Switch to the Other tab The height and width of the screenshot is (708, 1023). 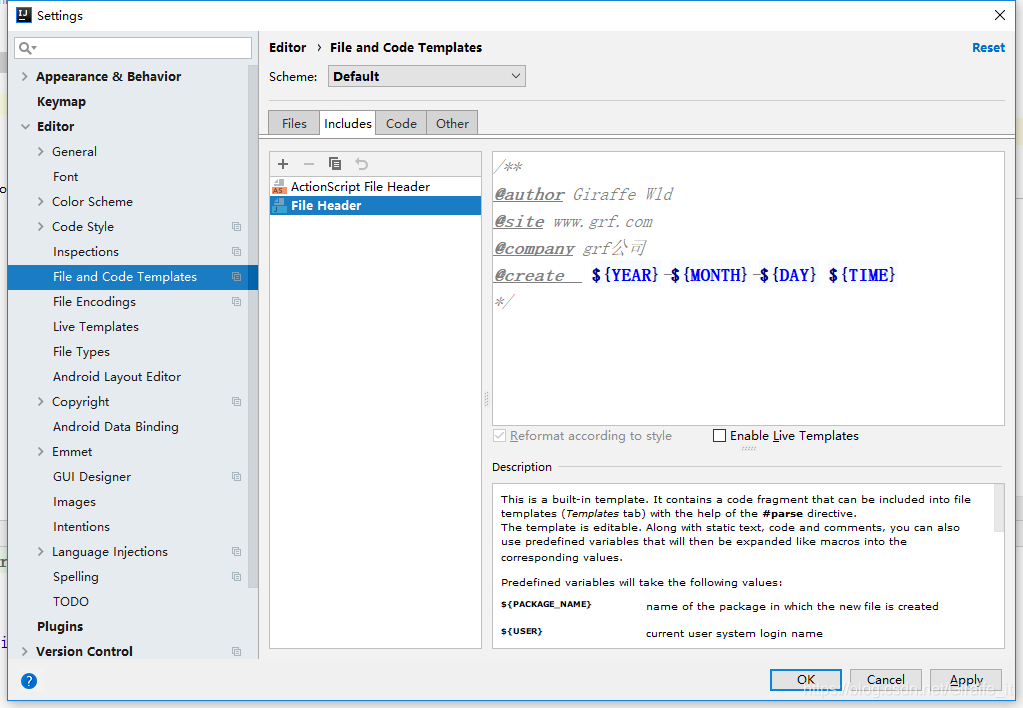[x=452, y=123]
